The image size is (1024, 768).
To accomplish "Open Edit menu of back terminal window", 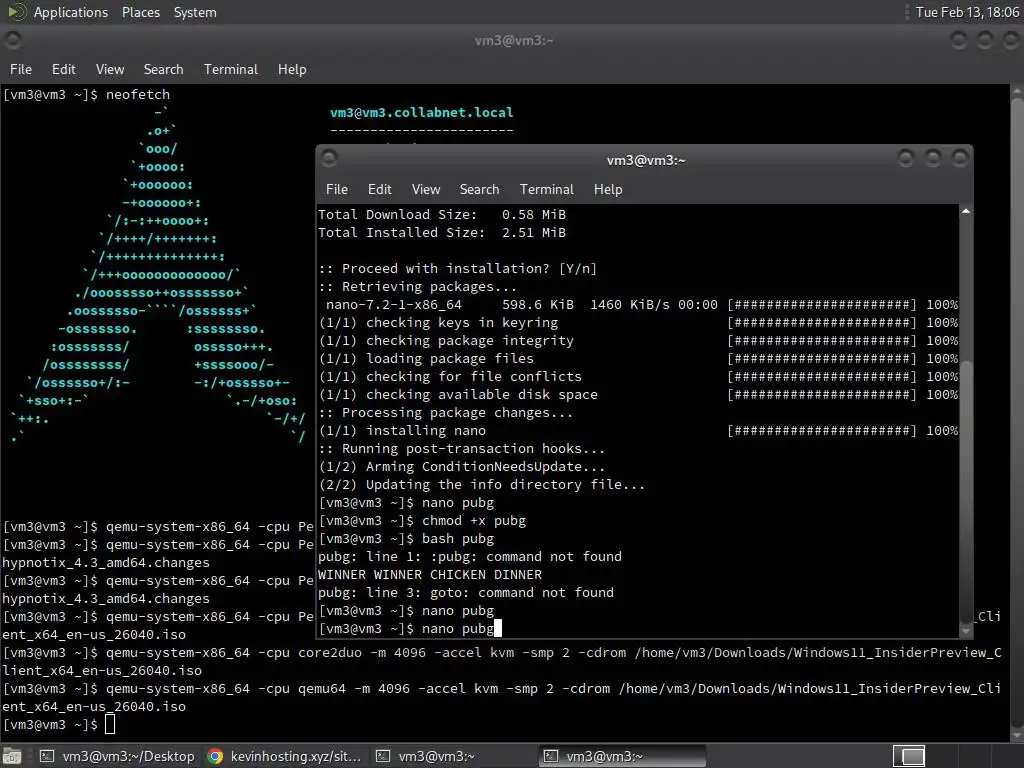I will click(x=63, y=69).
